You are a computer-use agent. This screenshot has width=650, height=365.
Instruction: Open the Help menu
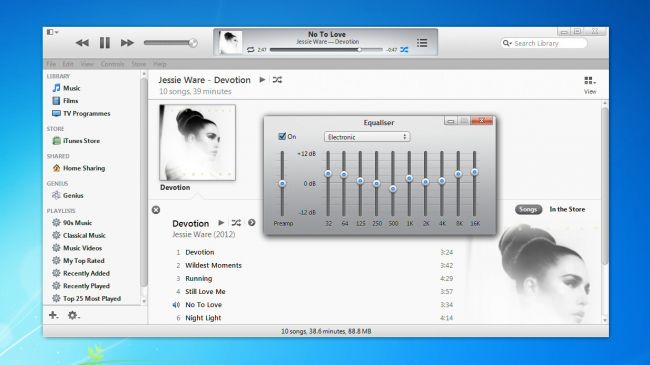coord(160,64)
